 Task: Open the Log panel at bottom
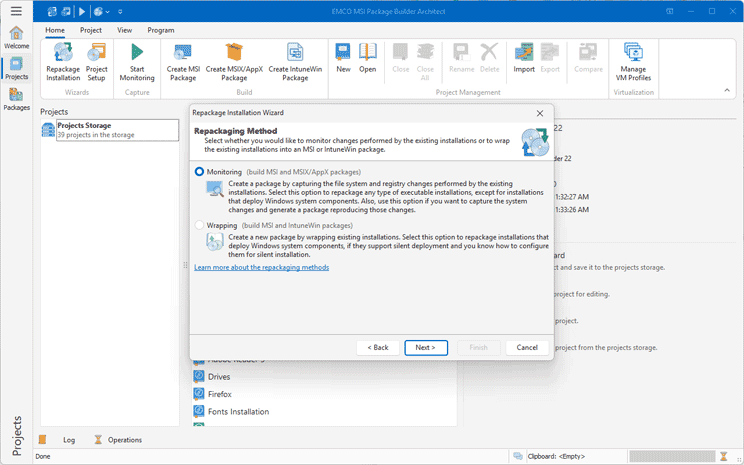pos(68,439)
